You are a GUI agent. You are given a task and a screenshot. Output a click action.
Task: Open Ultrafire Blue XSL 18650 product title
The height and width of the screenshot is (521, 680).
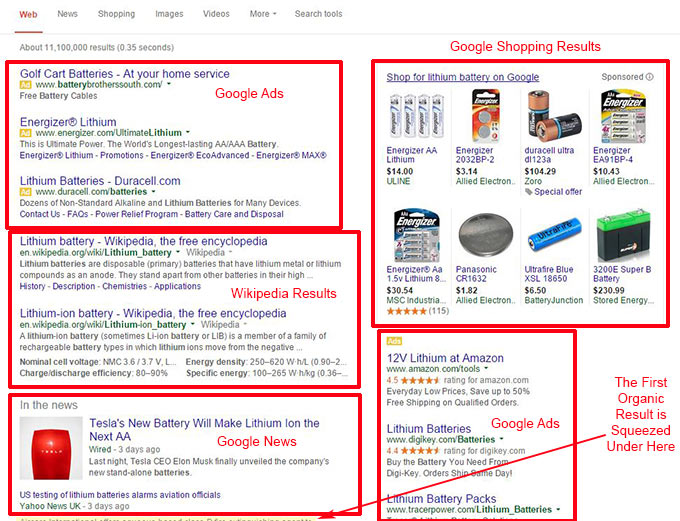[549, 274]
